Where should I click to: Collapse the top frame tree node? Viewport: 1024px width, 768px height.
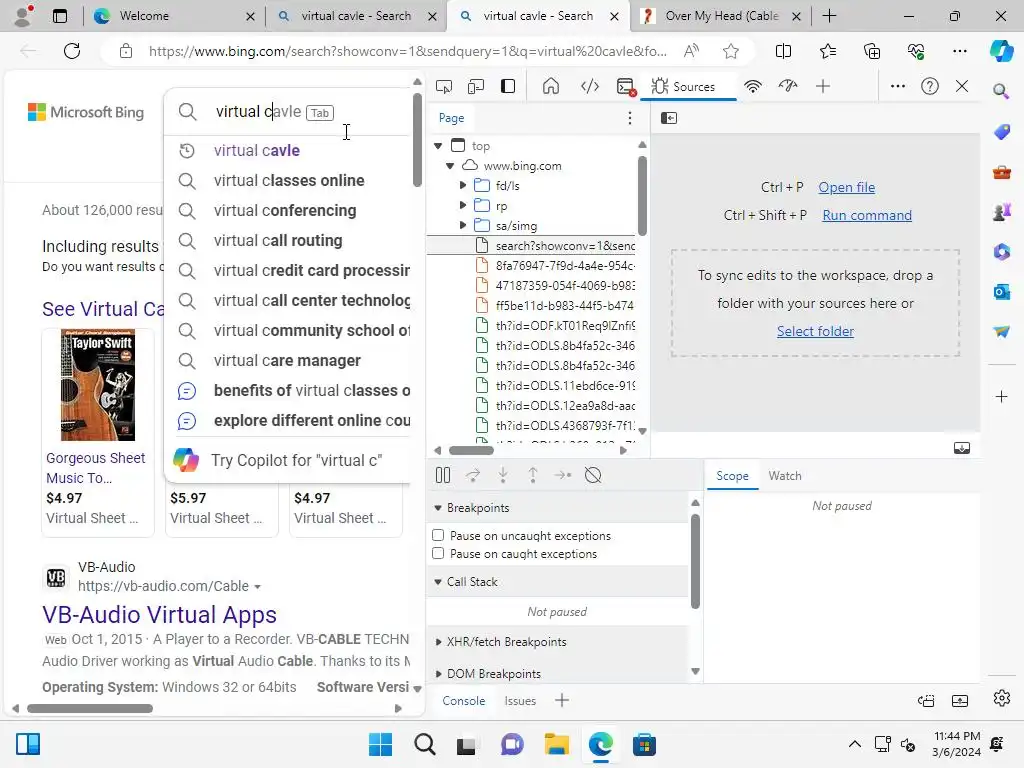coord(438,146)
